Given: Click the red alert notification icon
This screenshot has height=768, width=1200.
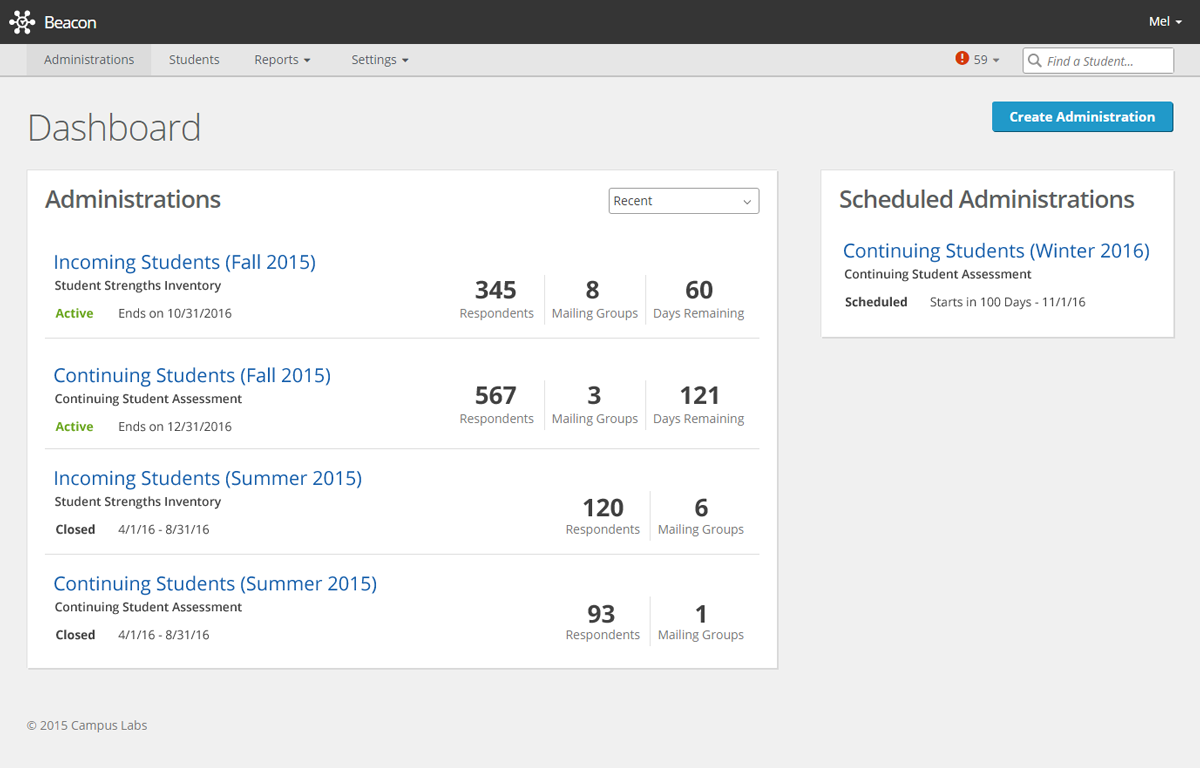Looking at the screenshot, I should (962, 59).
